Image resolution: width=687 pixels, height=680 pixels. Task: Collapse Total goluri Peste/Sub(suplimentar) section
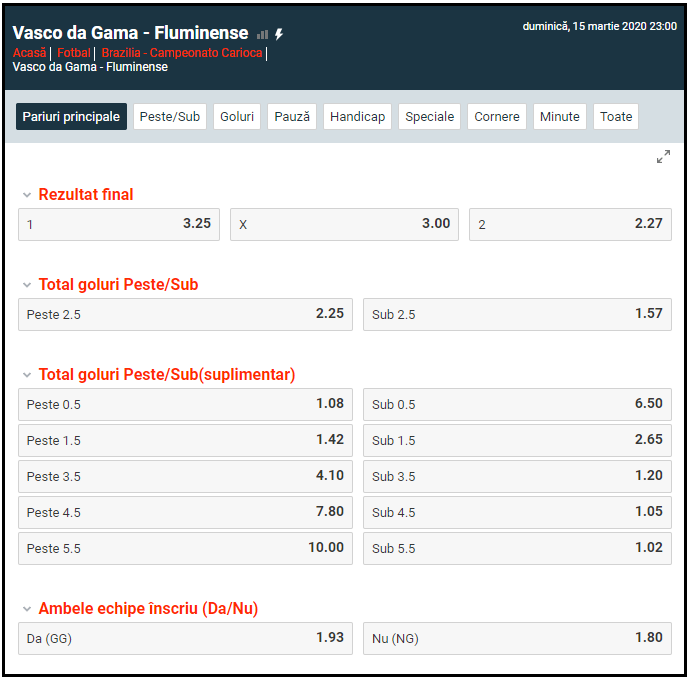click(27, 375)
